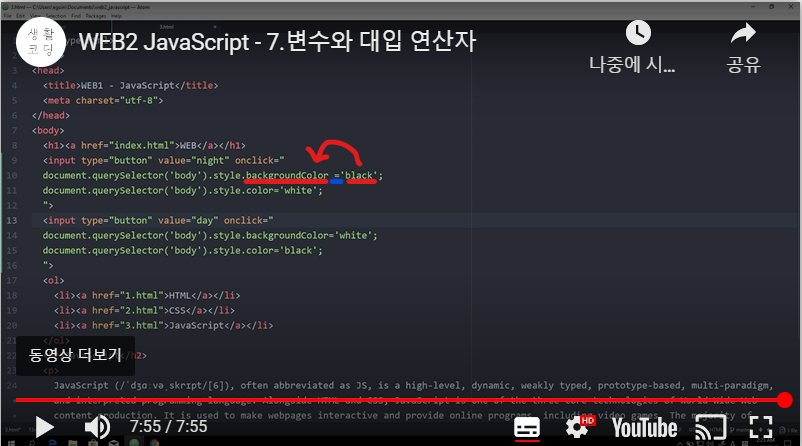Viewport: 802px width, 446px height.
Task: Click the meta charset="utf-8" line
Action: point(103,100)
